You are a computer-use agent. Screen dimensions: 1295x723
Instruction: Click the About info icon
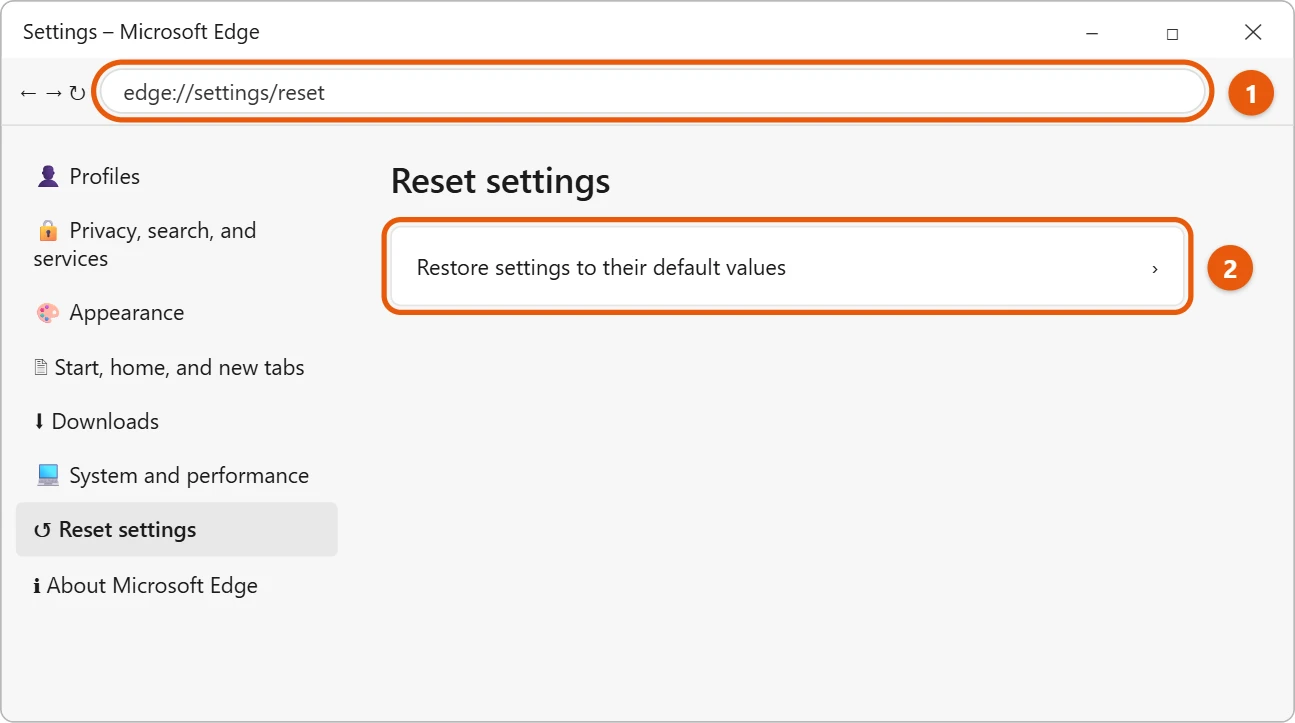(x=37, y=586)
